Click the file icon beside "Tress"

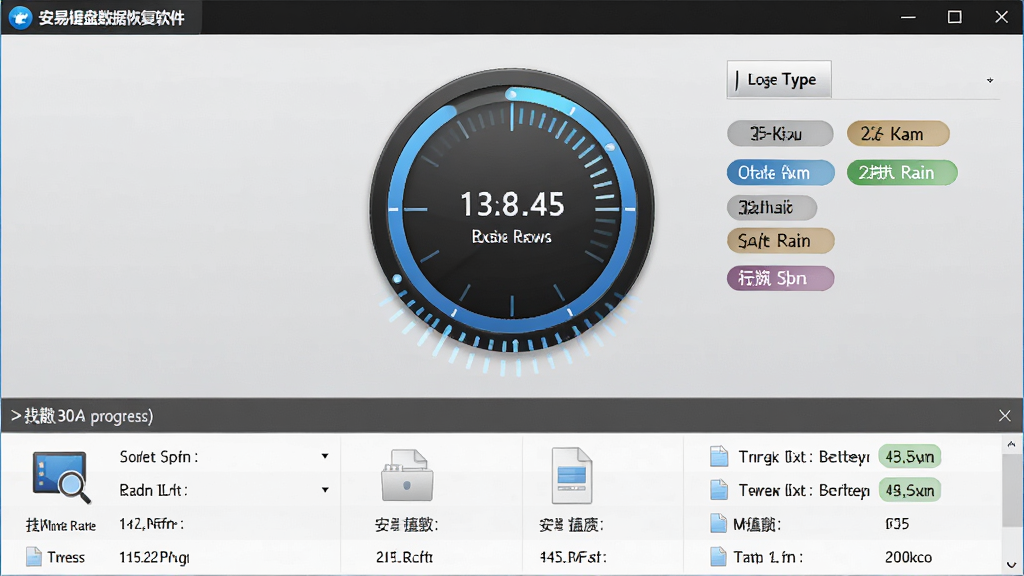coord(33,557)
